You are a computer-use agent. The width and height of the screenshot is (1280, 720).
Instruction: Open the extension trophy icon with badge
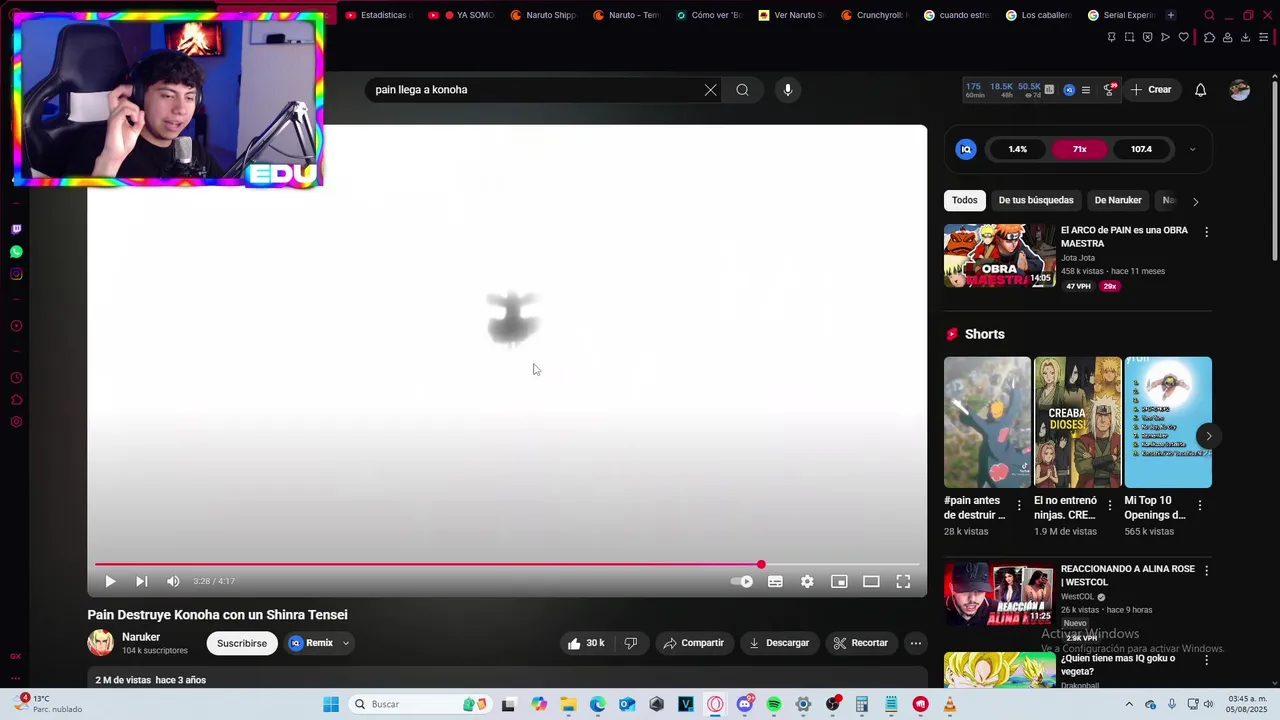[x=1109, y=90]
